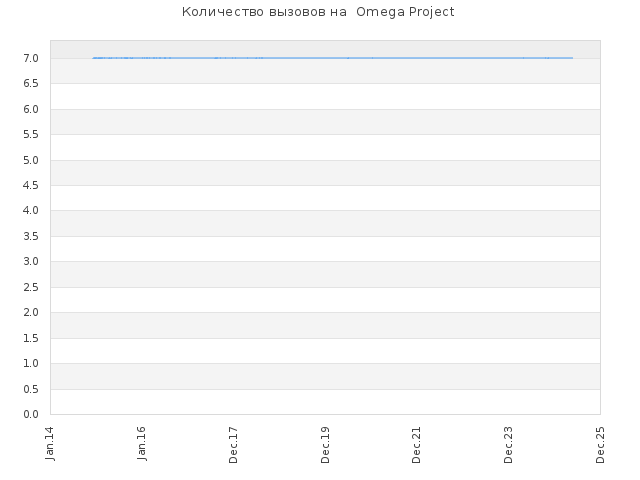Viewport: 640px width, 480px height.
Task: Click the y-axis label 0.0
Action: 31,415
